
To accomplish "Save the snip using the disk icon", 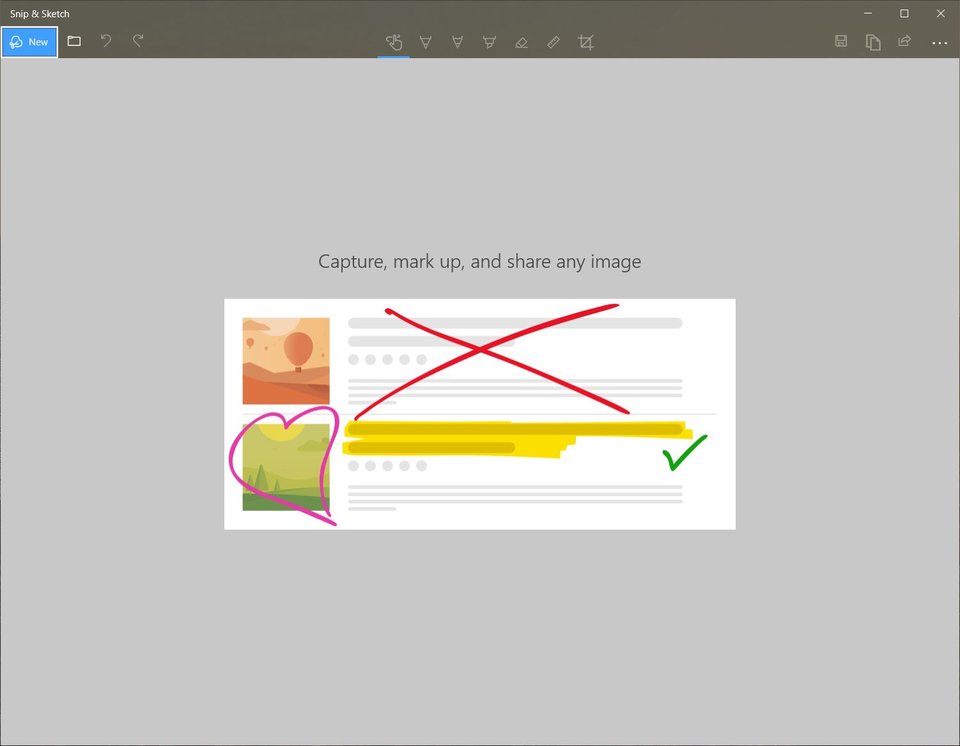I will 841,42.
